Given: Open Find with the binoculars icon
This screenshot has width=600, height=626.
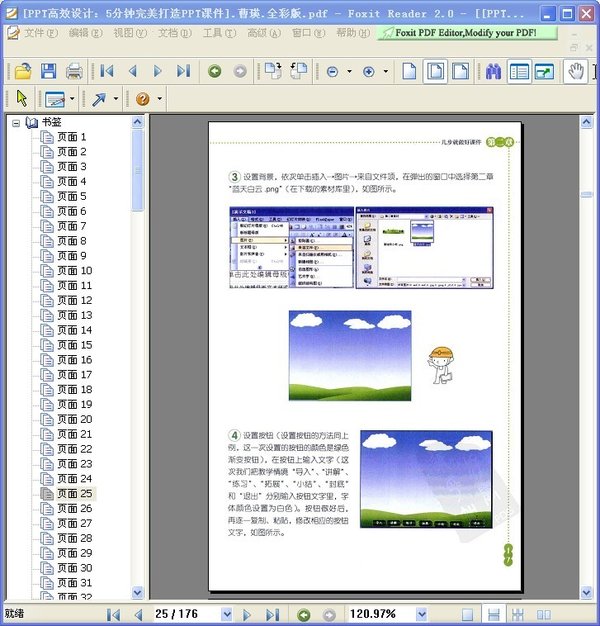Looking at the screenshot, I should (494, 71).
